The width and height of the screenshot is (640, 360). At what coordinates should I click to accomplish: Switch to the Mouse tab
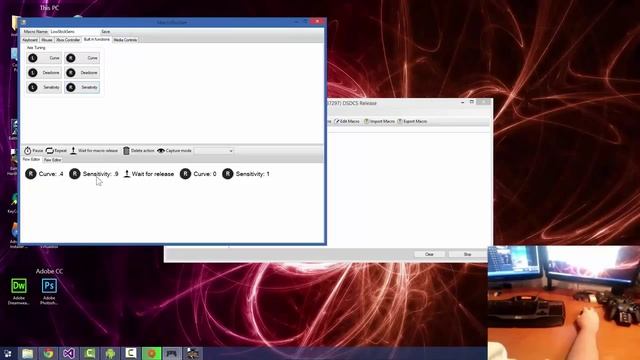[47, 40]
